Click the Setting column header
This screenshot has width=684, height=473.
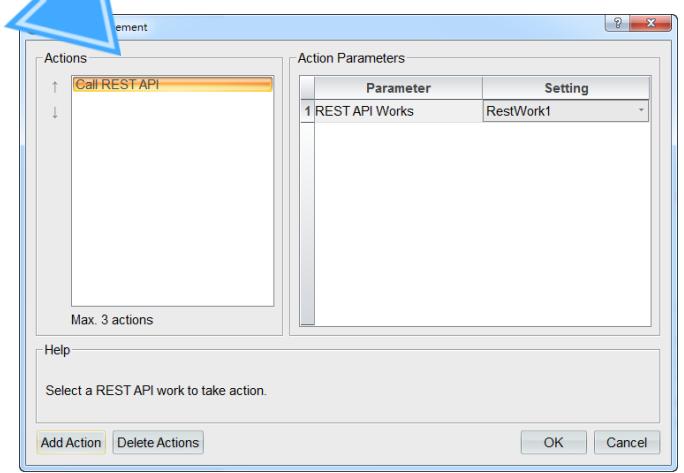566,88
